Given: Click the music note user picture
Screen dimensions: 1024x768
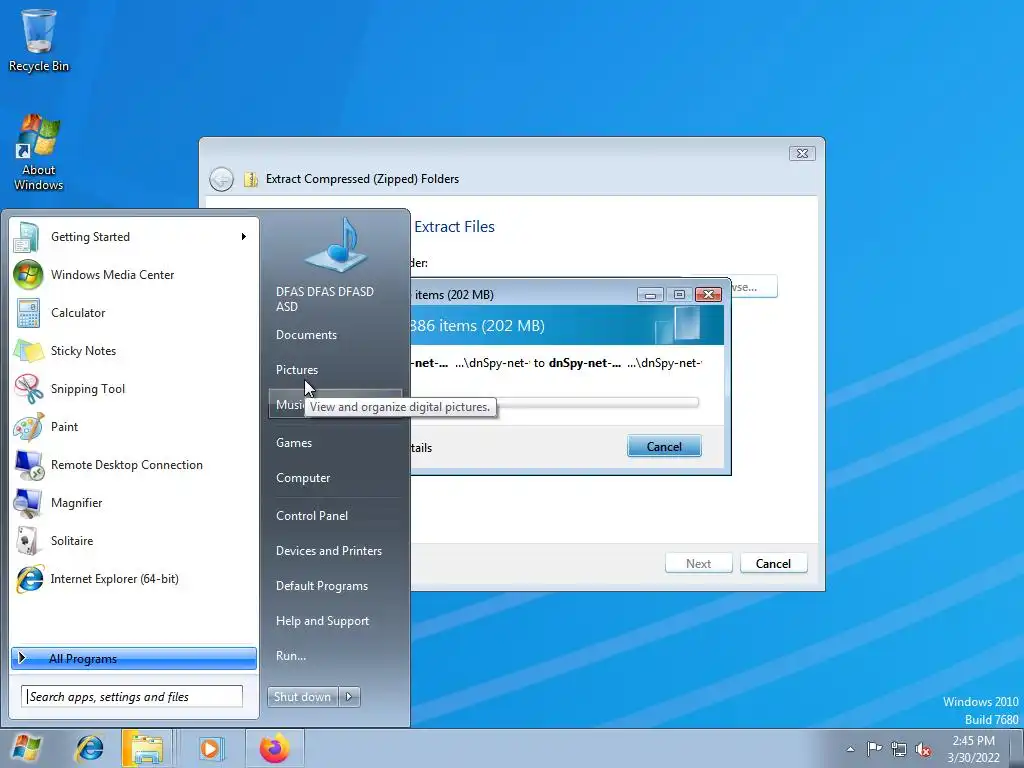Looking at the screenshot, I should pos(336,246).
